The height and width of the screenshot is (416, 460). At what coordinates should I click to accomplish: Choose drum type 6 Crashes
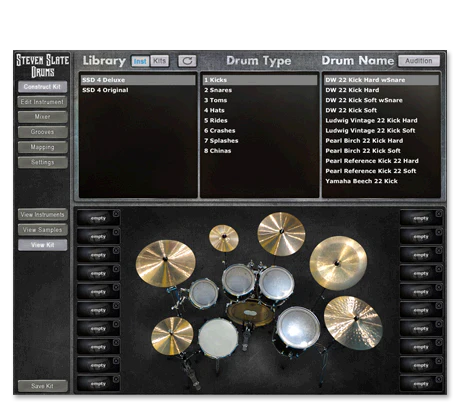260,131
